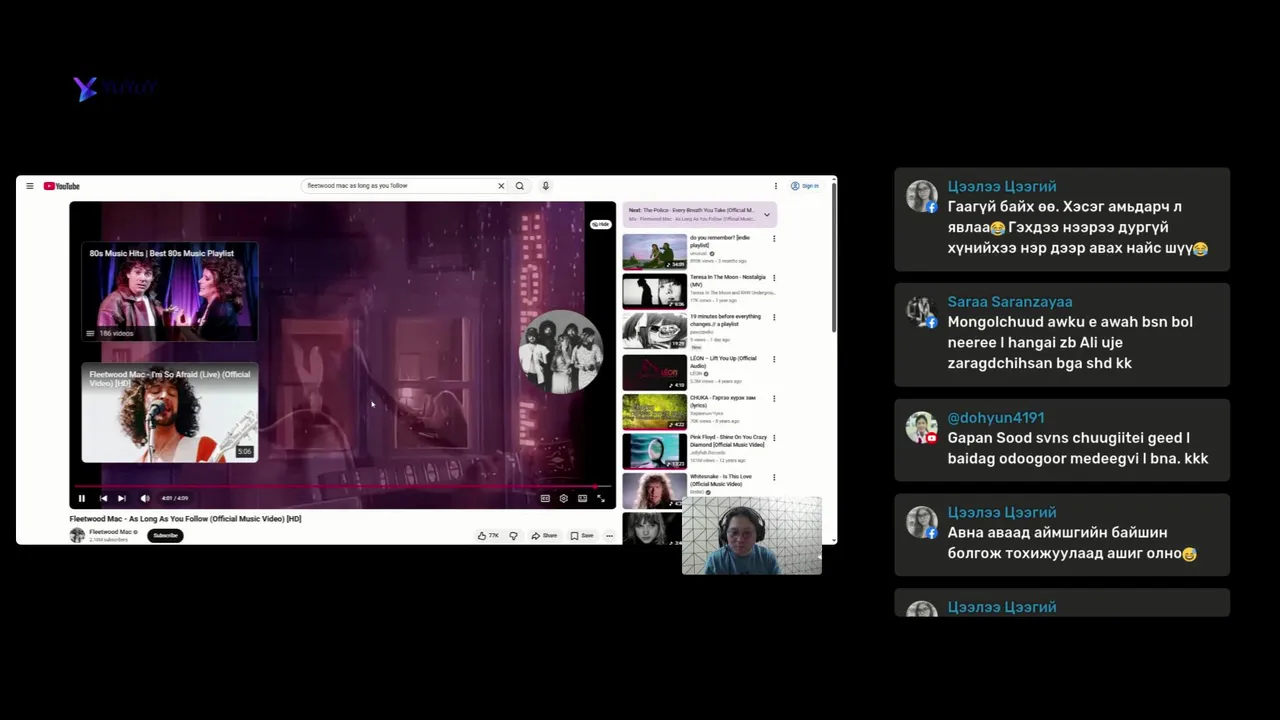This screenshot has height=720, width=1280.
Task: Click the circular Fleetwood Mac channel end-screen icon
Action: (561, 351)
